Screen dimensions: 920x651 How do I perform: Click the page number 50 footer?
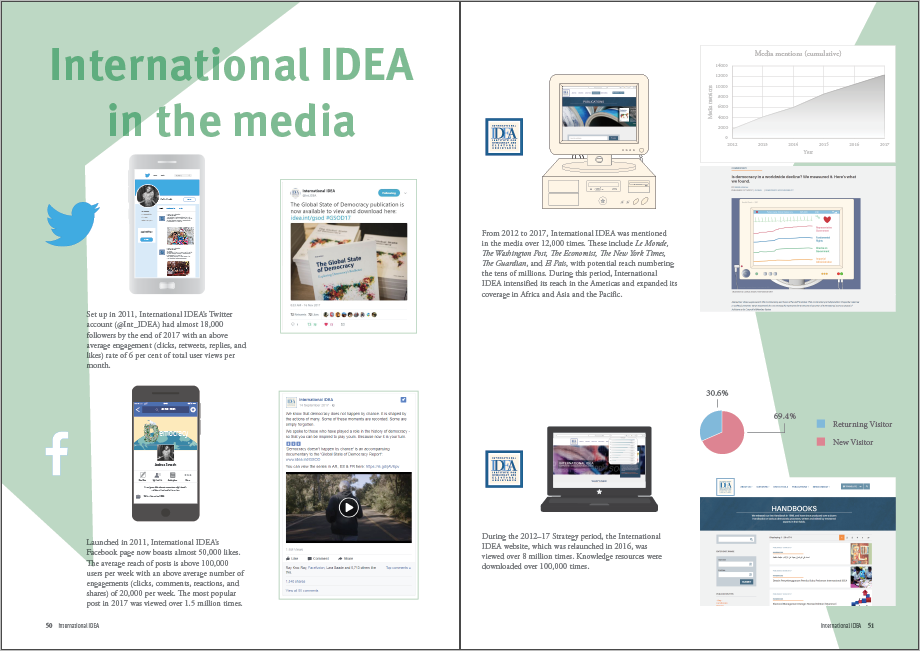[x=49, y=626]
